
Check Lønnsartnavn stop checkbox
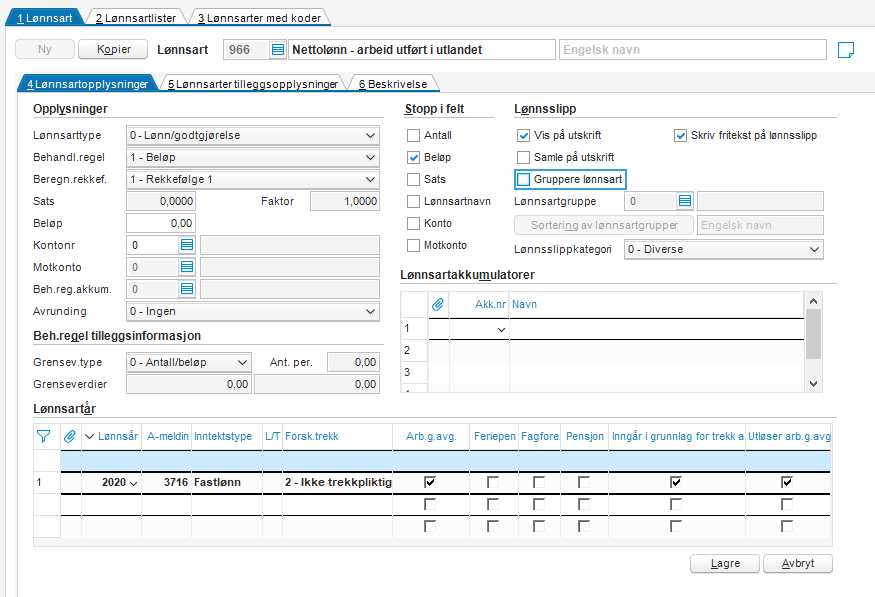pos(414,201)
